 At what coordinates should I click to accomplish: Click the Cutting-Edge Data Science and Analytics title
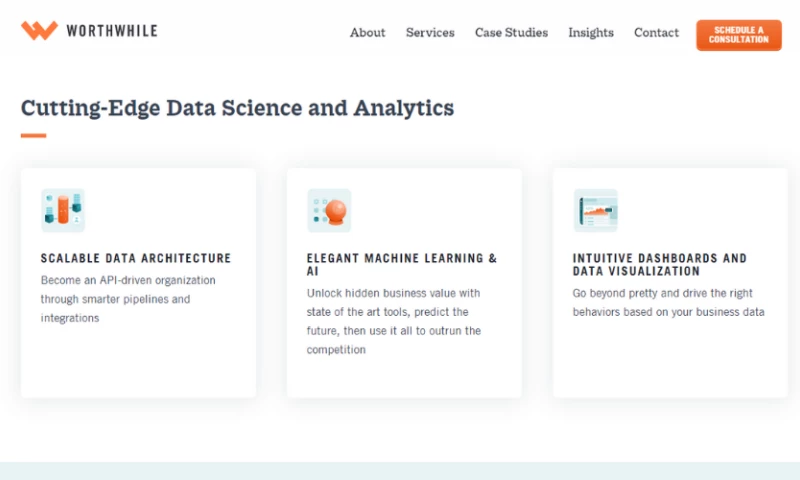(238, 108)
